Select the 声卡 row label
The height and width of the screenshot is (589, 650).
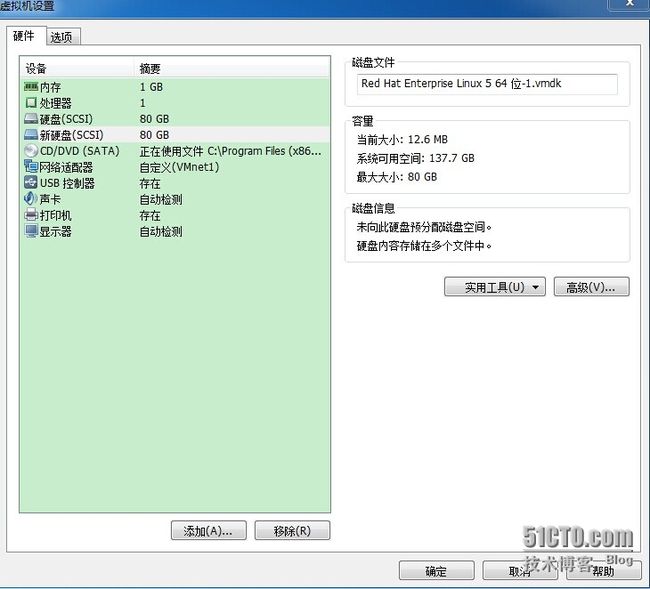pyautogui.click(x=51, y=199)
